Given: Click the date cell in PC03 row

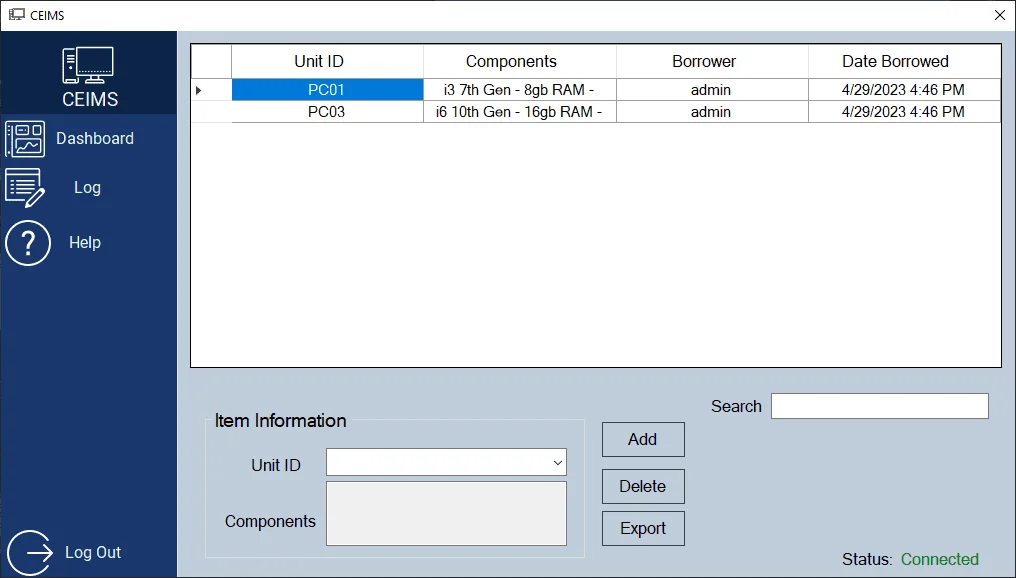Looking at the screenshot, I should pyautogui.click(x=904, y=111).
